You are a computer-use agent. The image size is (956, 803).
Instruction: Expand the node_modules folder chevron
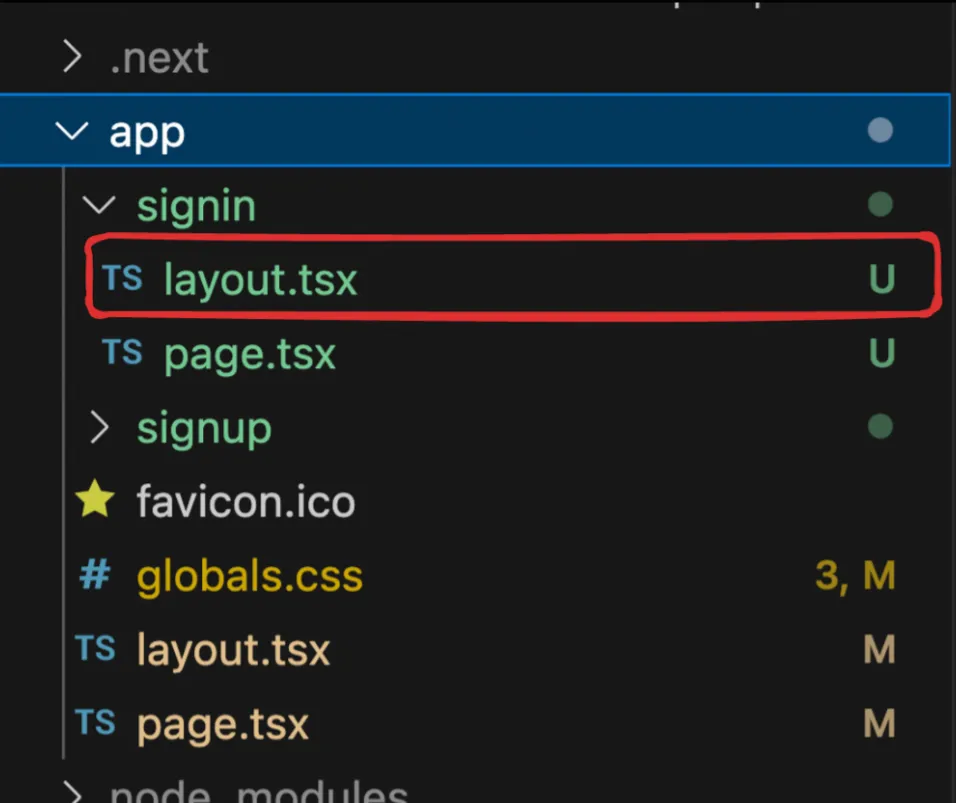click(72, 792)
